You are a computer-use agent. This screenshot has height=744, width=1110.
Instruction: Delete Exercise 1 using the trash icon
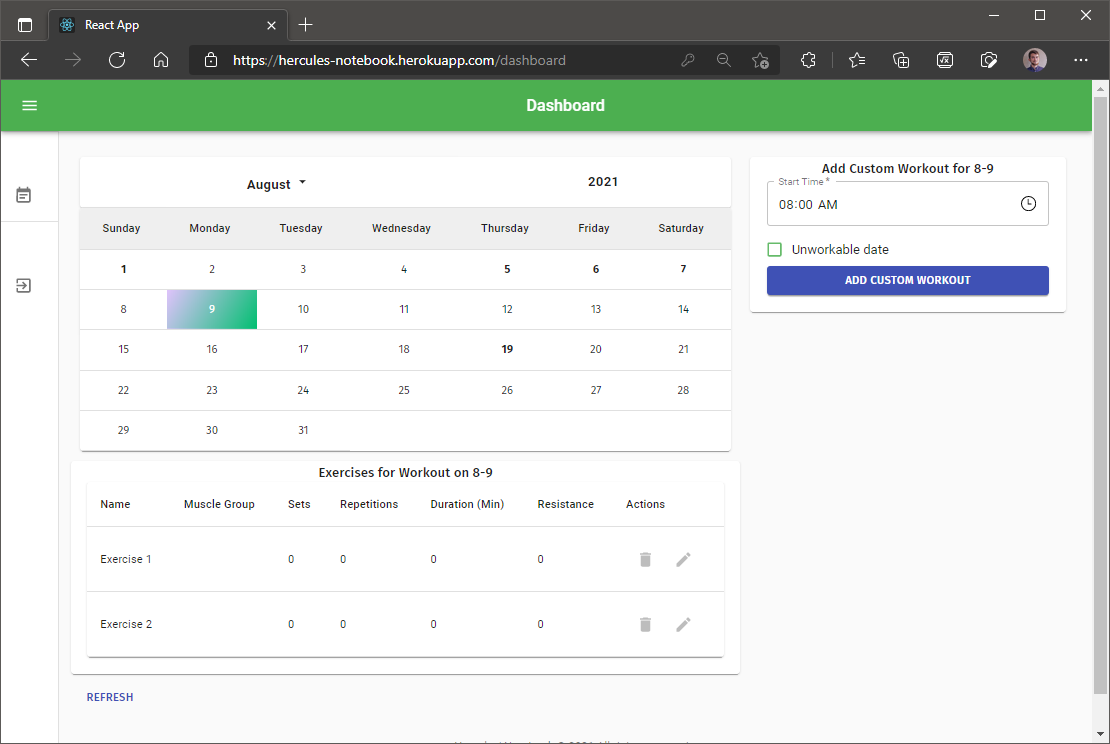645,559
